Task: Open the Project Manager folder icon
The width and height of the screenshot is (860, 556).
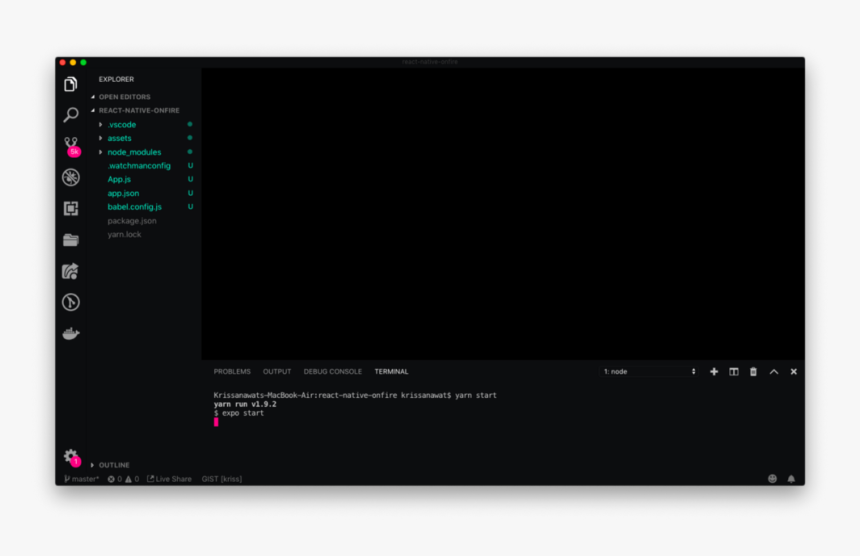Action: pos(71,240)
